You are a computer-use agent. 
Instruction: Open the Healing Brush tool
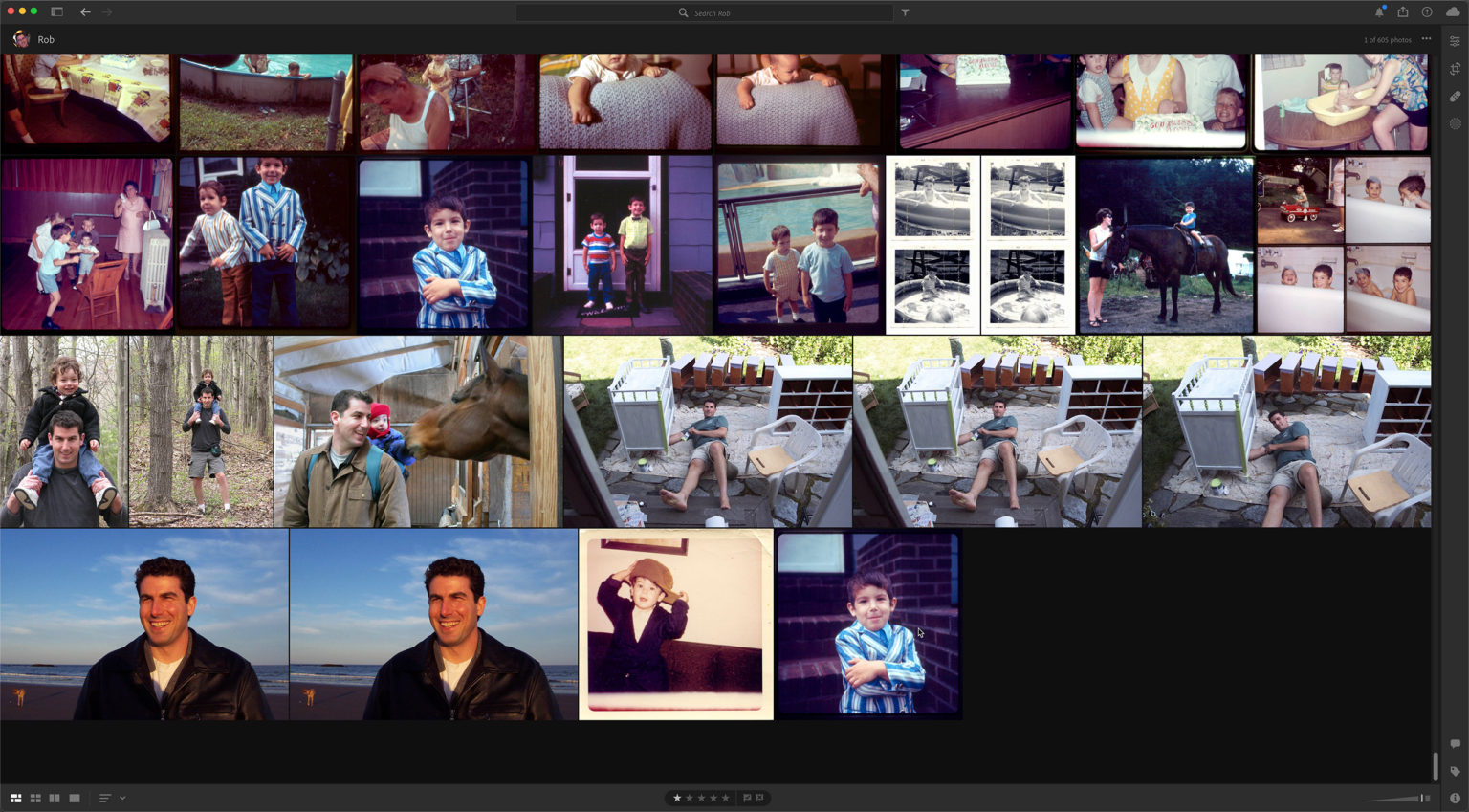tap(1455, 96)
